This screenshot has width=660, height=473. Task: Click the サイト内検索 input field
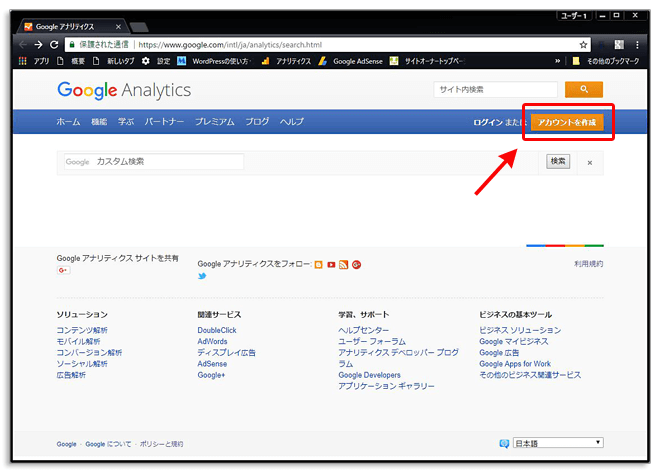(x=495, y=89)
